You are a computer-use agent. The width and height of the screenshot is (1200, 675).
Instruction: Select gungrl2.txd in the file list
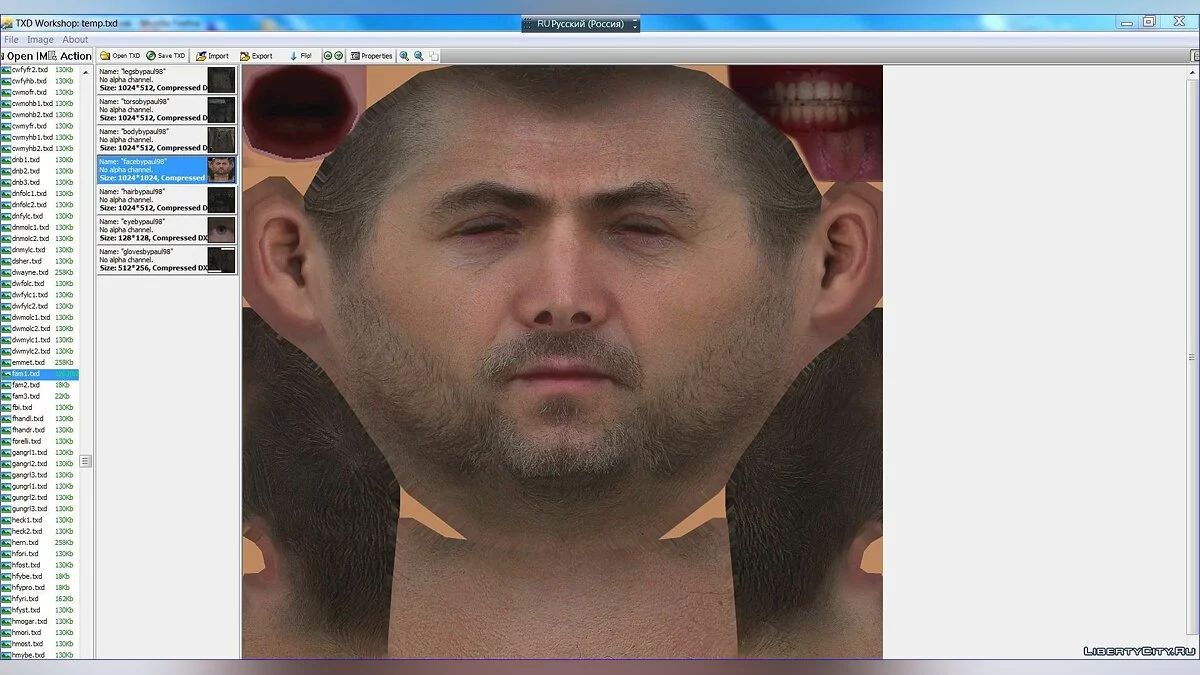pyautogui.click(x=40, y=497)
